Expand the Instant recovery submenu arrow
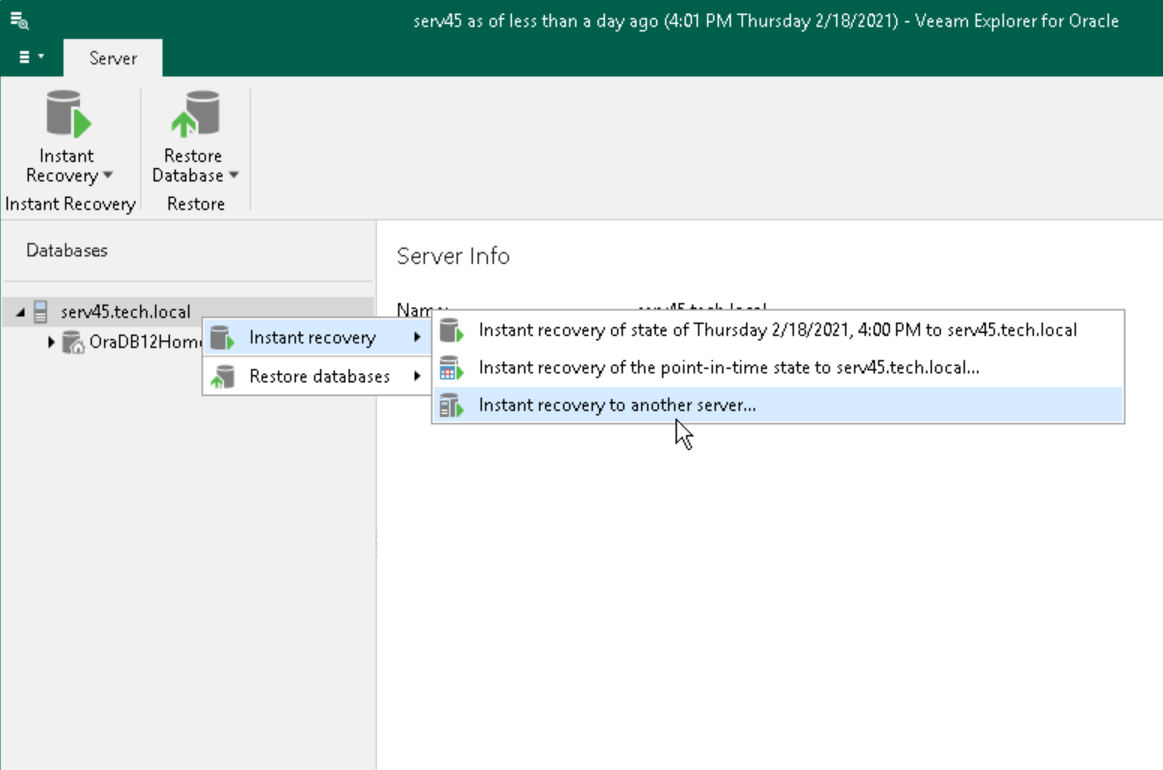Image resolution: width=1163 pixels, height=770 pixels. point(418,338)
